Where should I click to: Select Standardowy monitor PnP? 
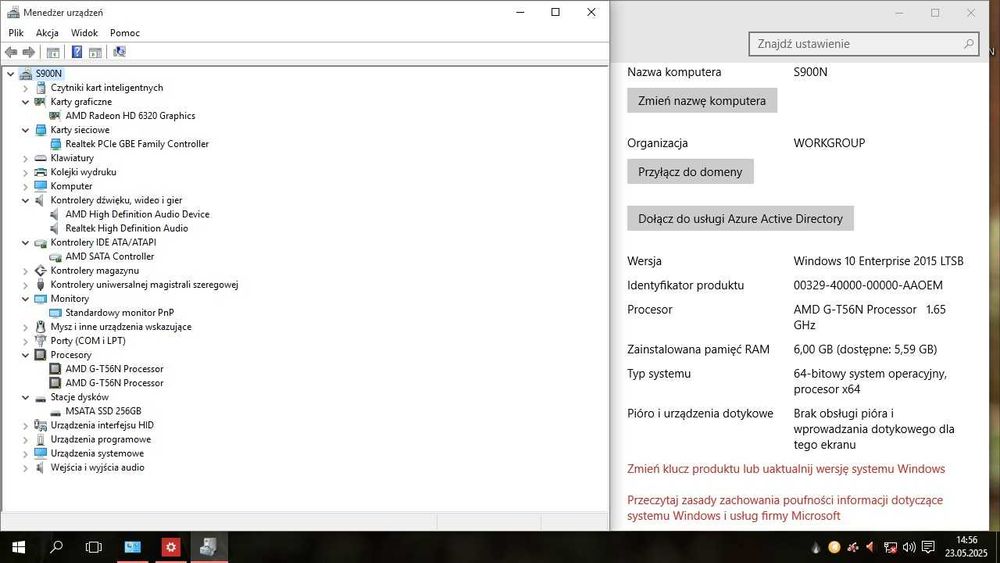(x=119, y=312)
